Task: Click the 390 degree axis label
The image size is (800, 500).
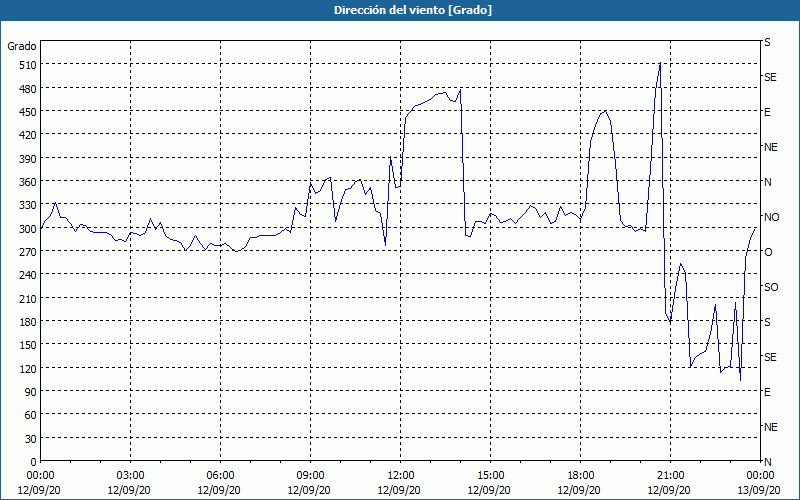Action: click(28, 158)
